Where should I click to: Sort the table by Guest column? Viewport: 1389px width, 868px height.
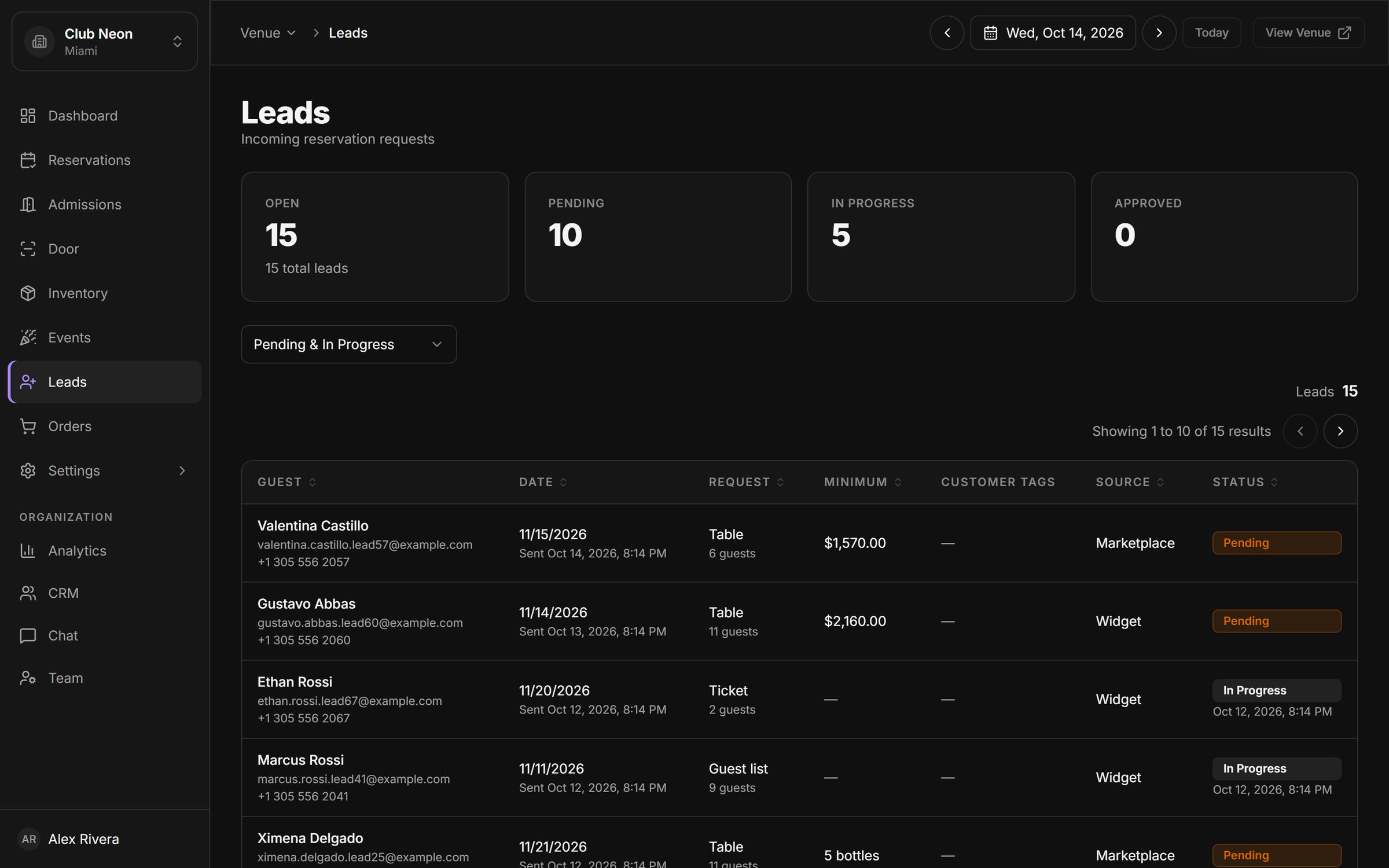click(287, 482)
